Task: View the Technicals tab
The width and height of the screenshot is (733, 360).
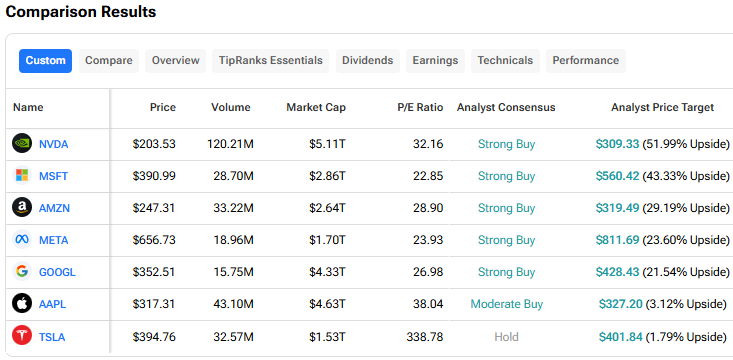Action: coord(505,61)
